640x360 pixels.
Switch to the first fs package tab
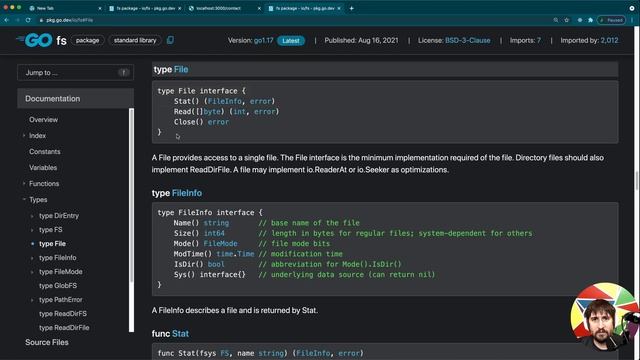pos(145,8)
